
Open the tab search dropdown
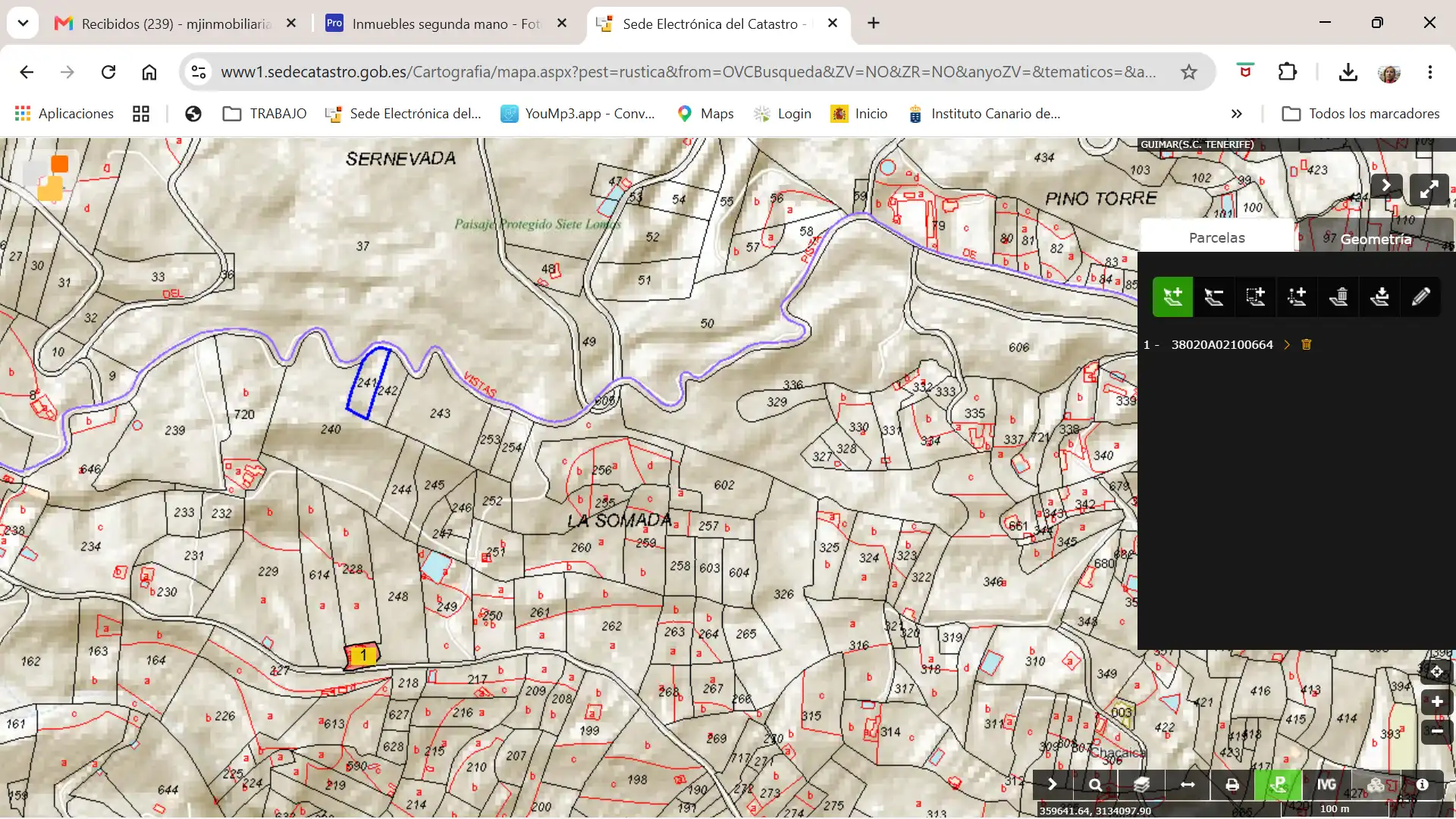click(x=23, y=24)
